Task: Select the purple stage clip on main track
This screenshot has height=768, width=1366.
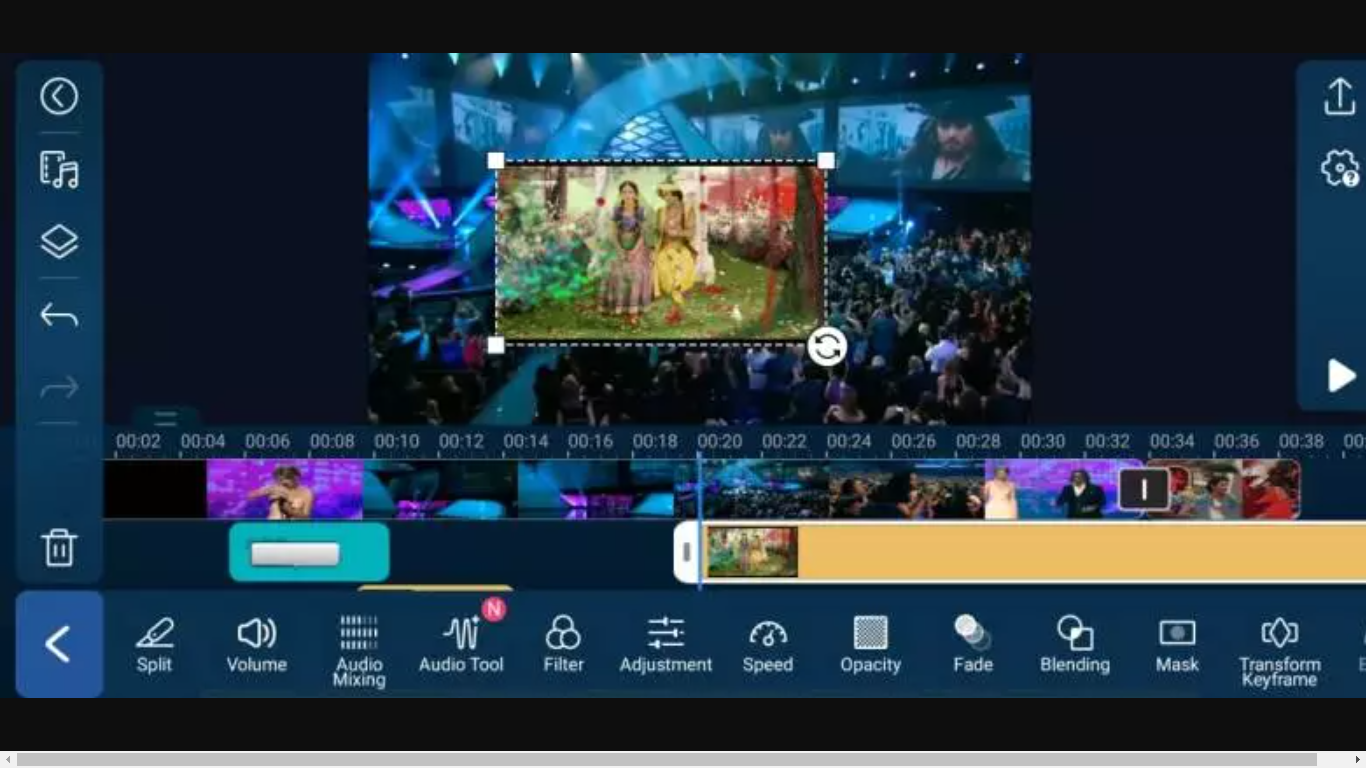Action: 285,489
